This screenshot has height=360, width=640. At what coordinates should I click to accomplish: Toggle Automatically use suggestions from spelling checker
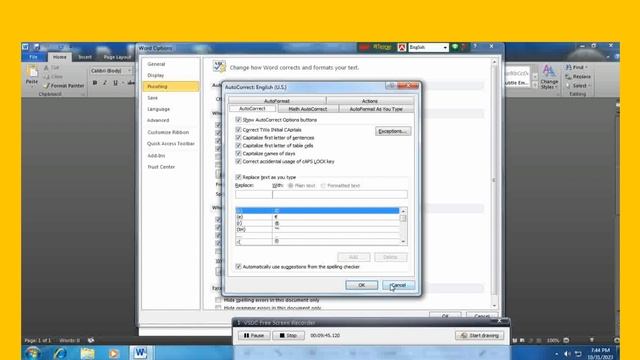click(238, 267)
